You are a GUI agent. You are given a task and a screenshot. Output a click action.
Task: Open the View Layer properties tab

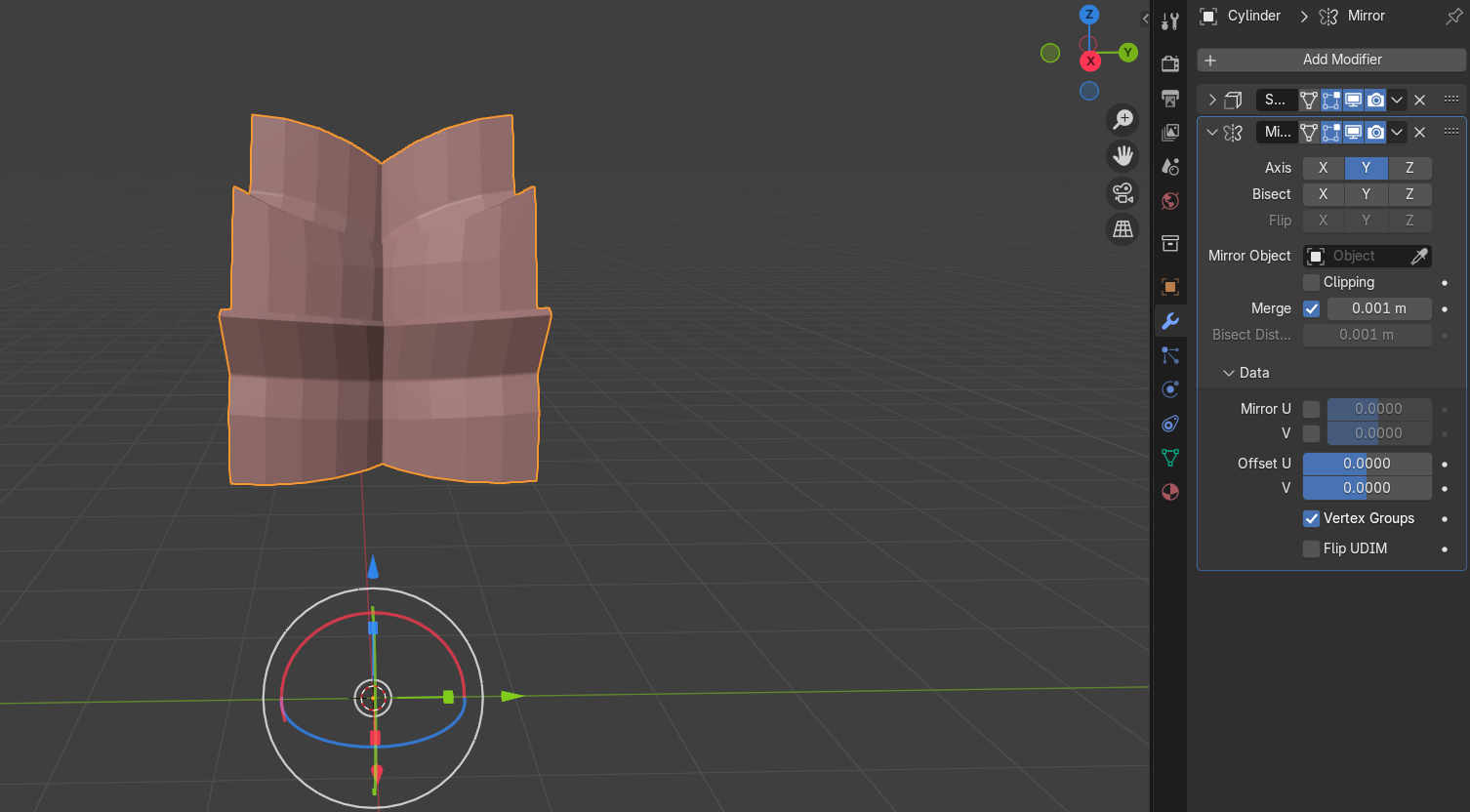1169,132
